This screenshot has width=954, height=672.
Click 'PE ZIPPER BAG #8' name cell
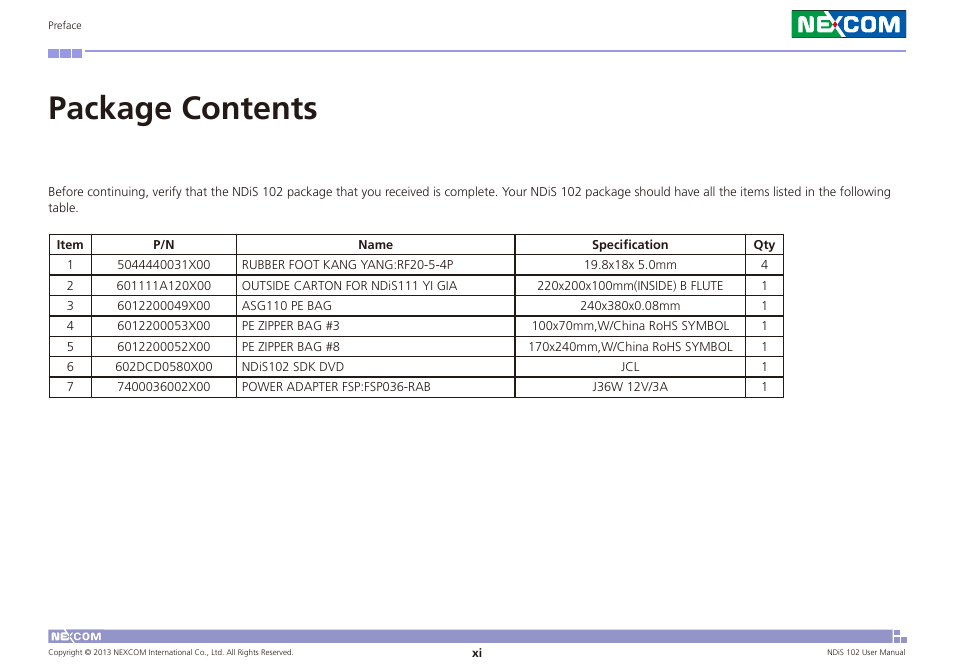(375, 347)
